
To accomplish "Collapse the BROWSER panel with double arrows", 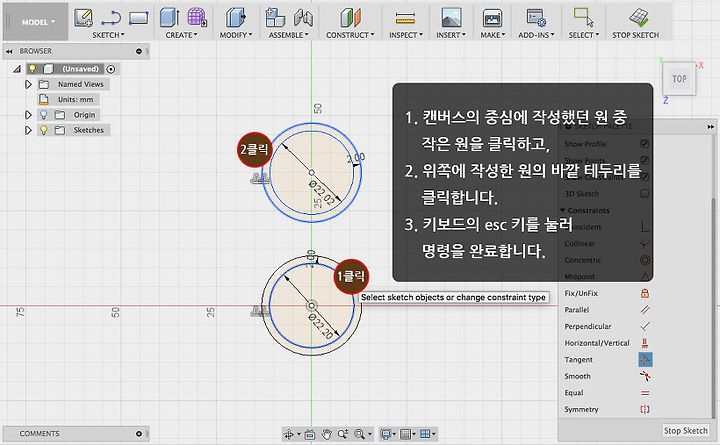I will (9, 51).
